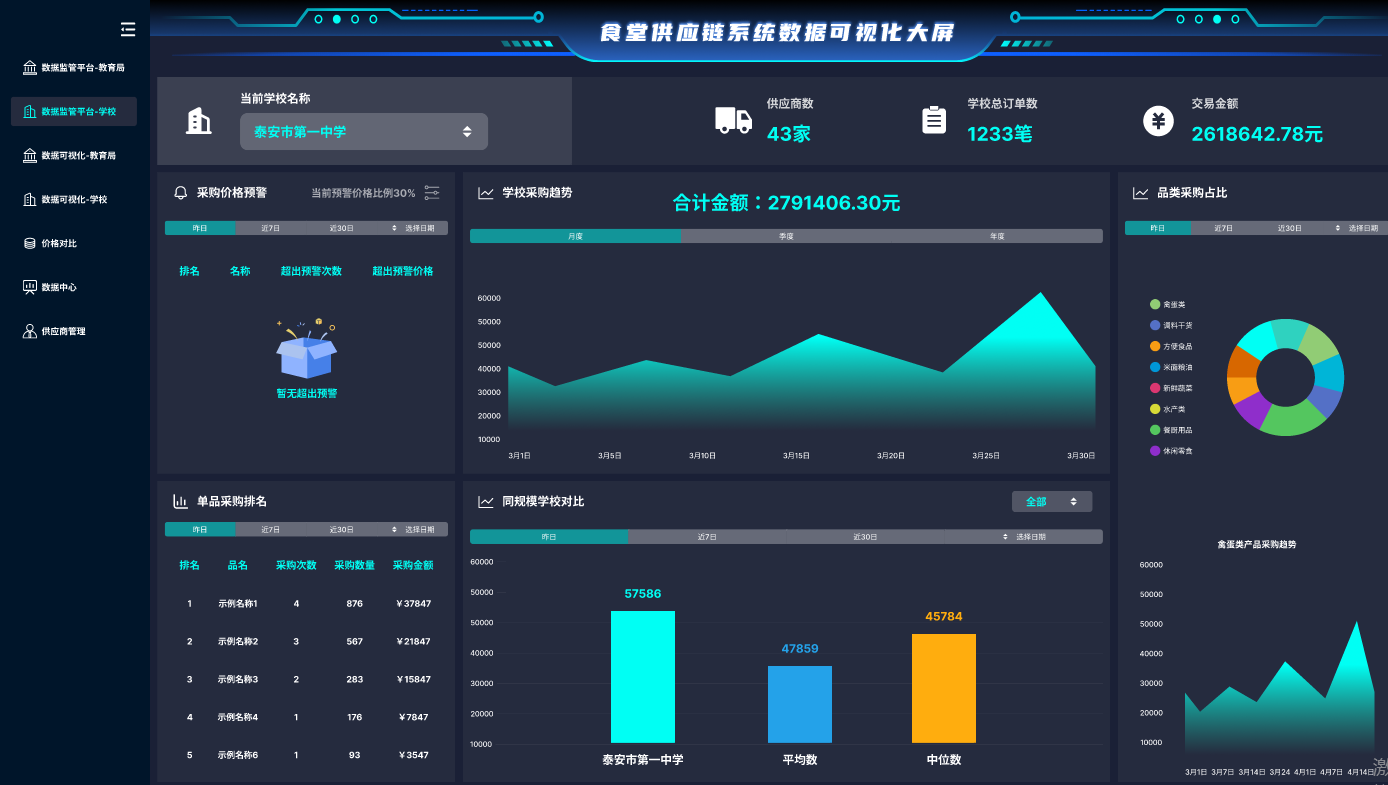Go to 数据可视化-教育局 in the sidebar
1388x785 pixels.
pos(78,156)
